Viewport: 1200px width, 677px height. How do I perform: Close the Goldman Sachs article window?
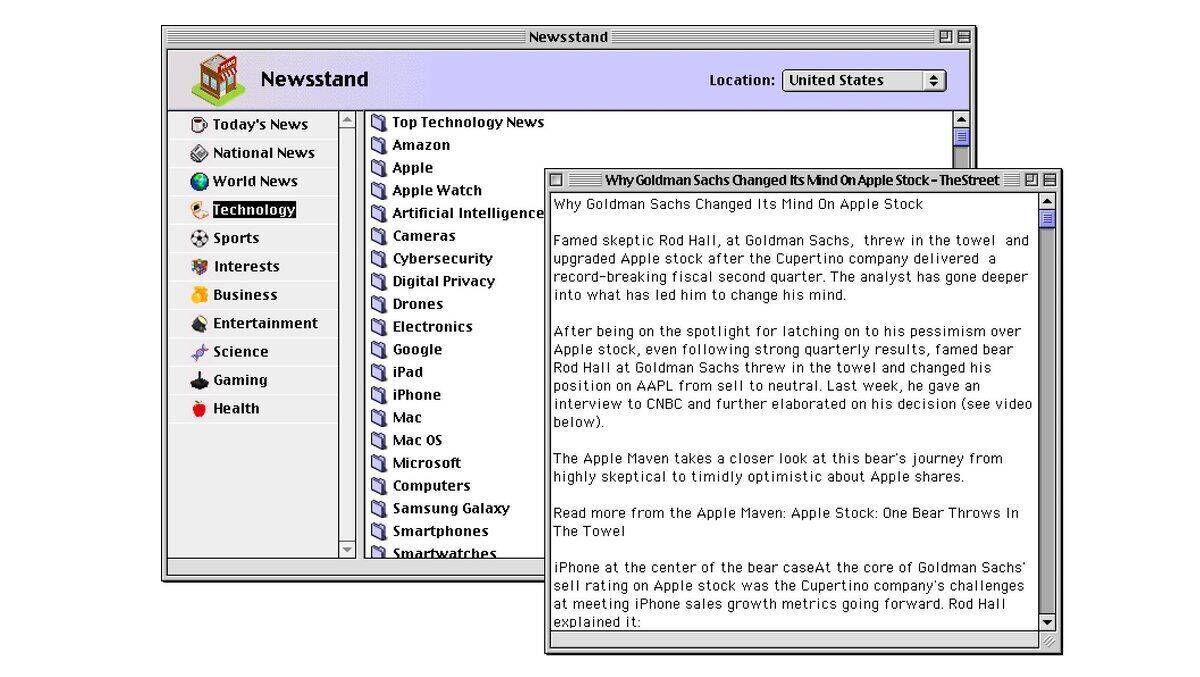point(557,180)
